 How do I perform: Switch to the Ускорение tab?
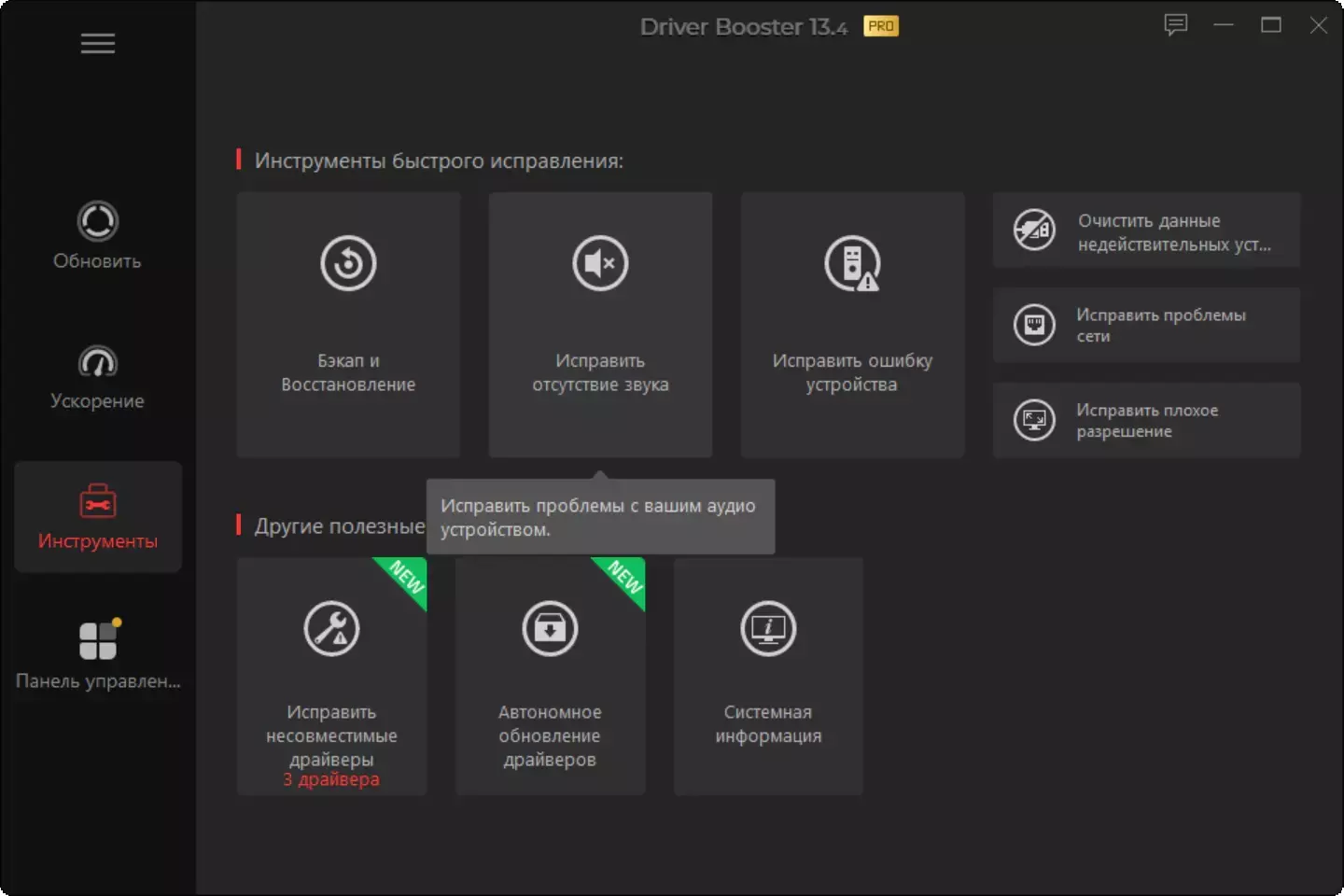click(97, 377)
